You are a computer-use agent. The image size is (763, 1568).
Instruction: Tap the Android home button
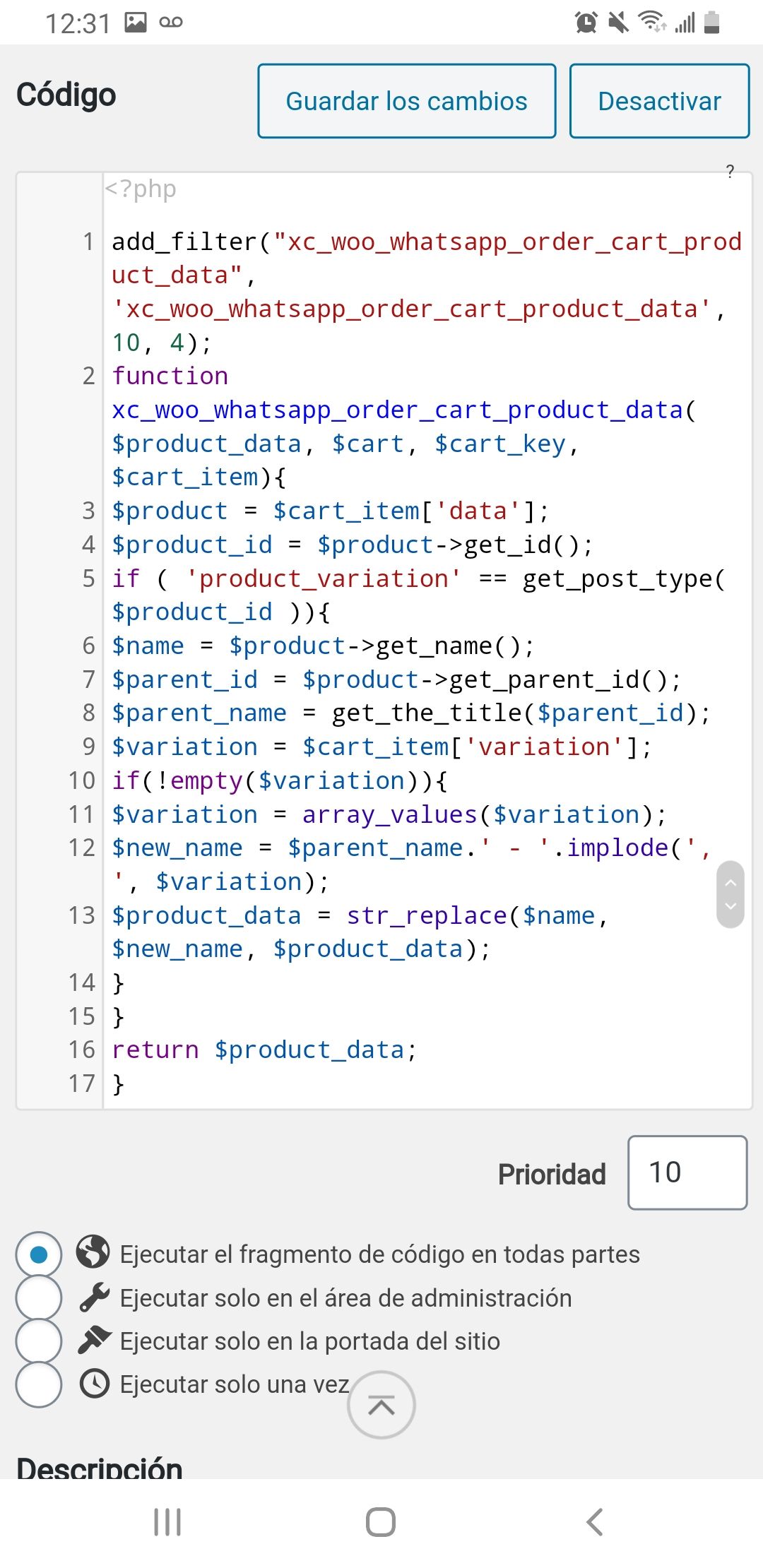tap(381, 1522)
